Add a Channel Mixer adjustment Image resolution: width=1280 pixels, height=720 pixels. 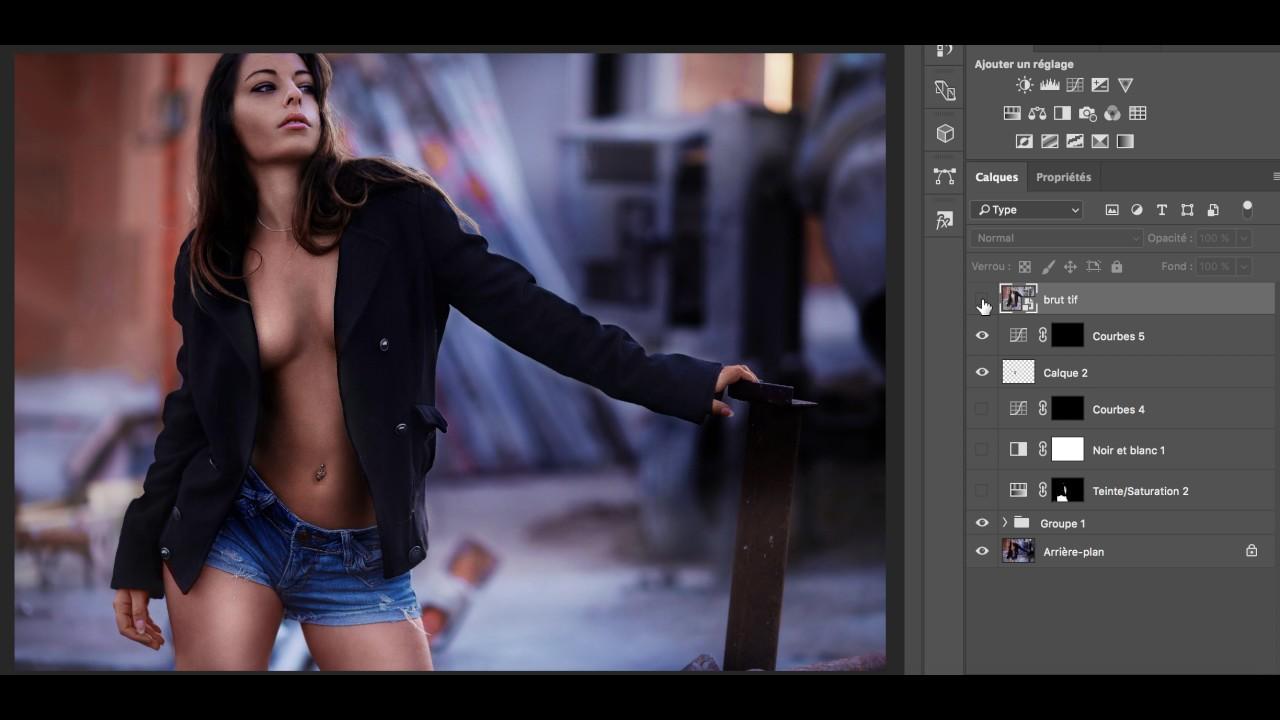1112,114
